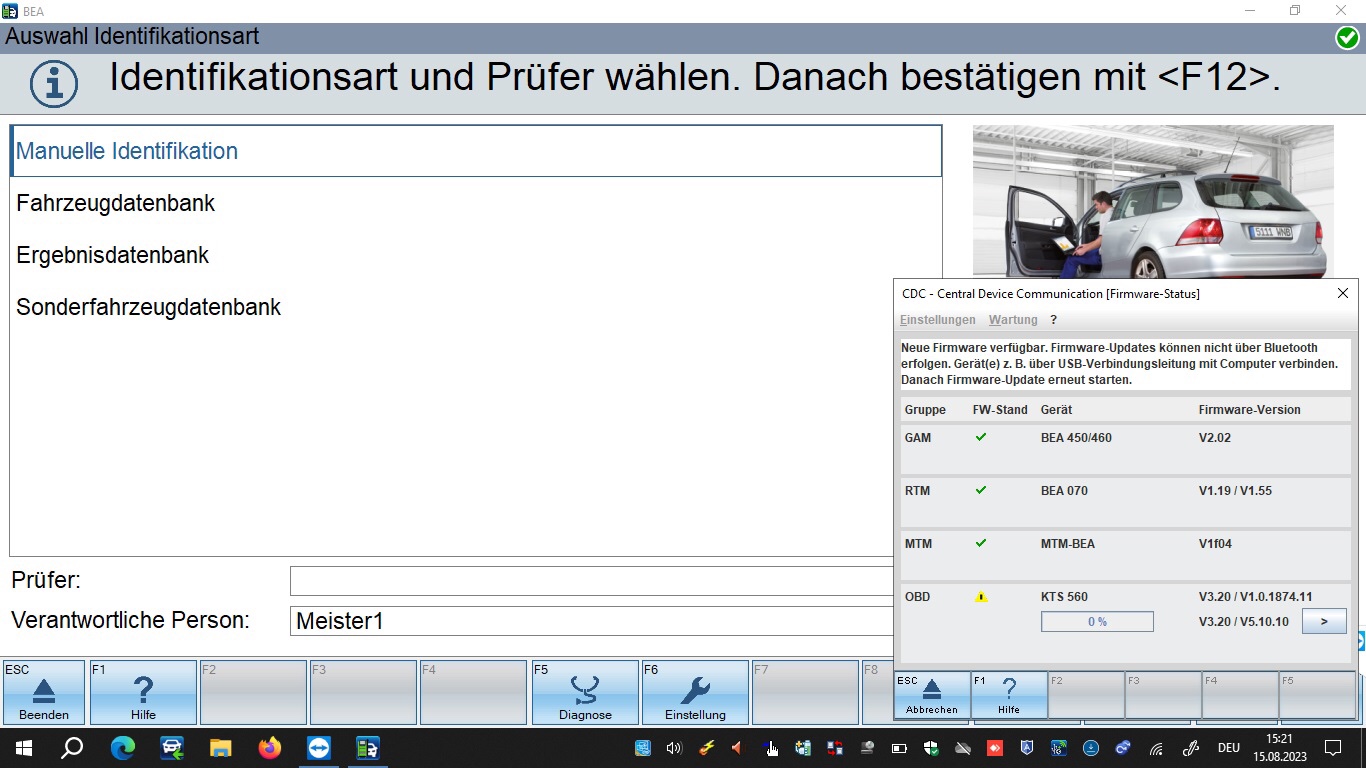
Task: Click the green check in the MTM row
Action: [981, 543]
